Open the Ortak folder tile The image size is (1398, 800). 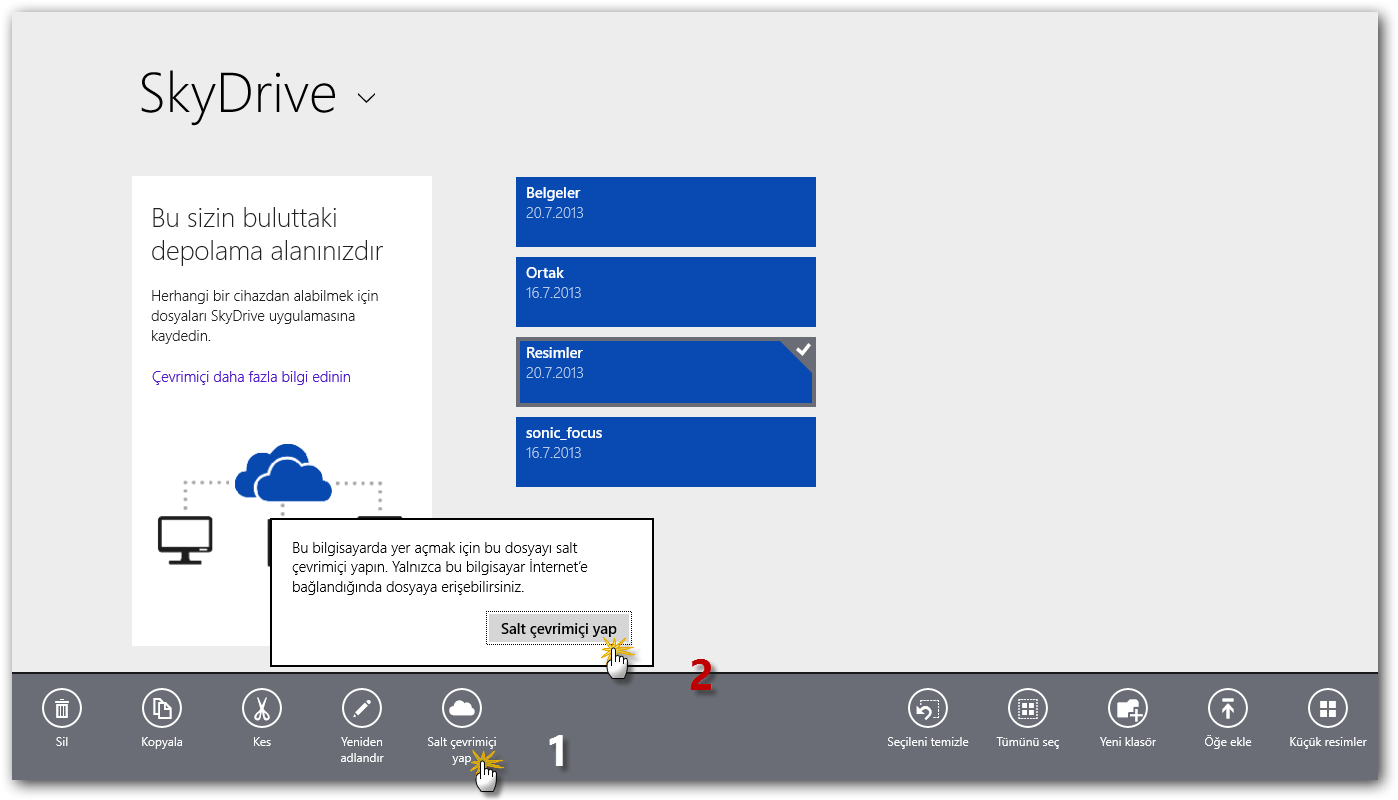(x=666, y=292)
